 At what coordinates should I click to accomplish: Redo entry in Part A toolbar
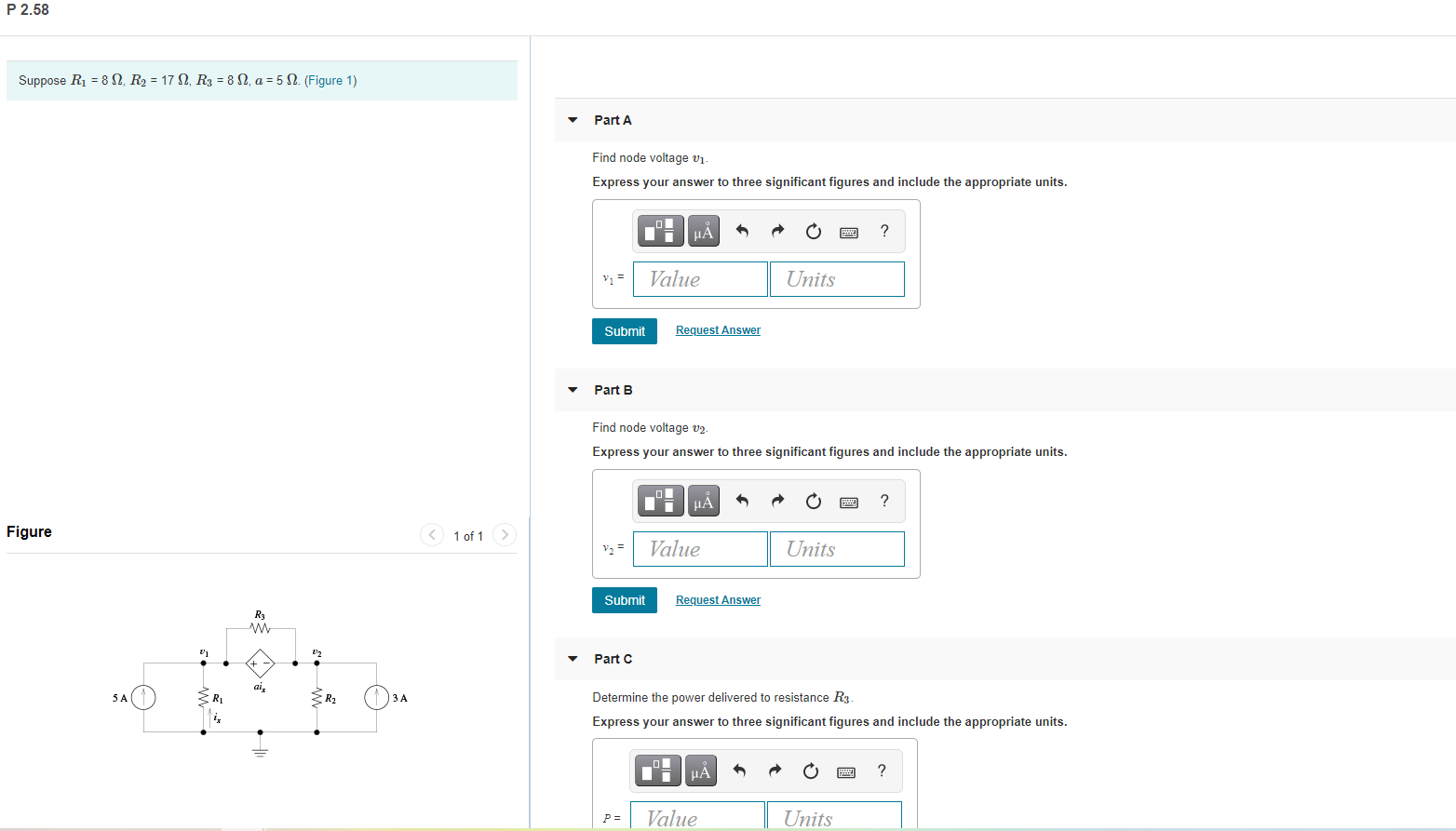tap(778, 231)
